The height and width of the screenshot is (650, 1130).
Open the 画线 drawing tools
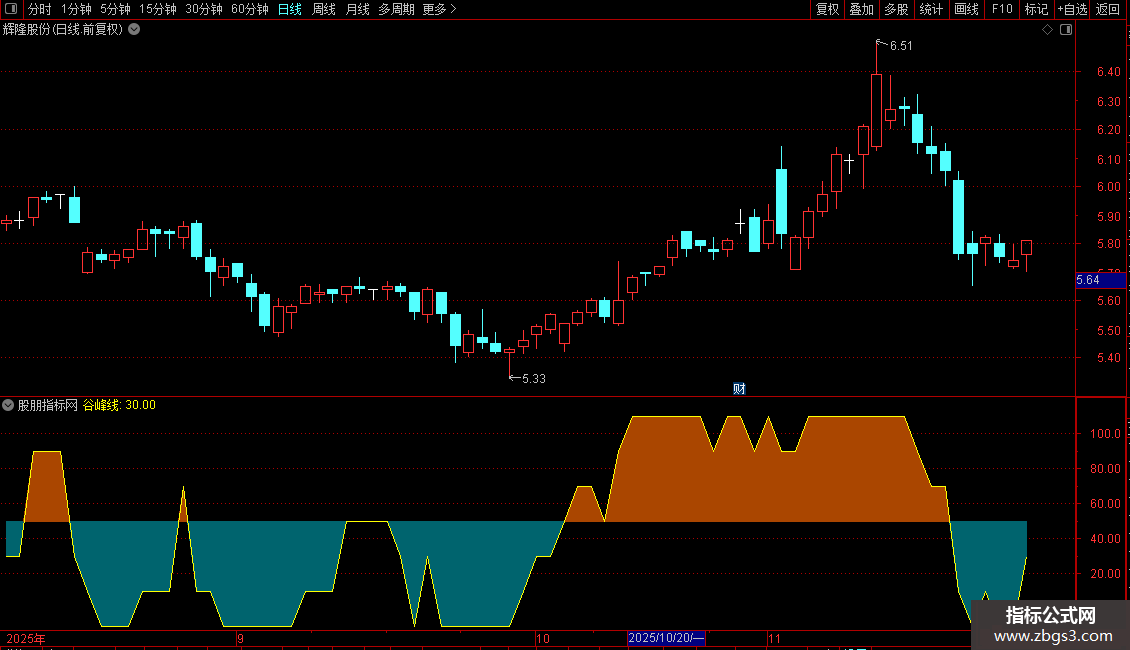coord(966,9)
